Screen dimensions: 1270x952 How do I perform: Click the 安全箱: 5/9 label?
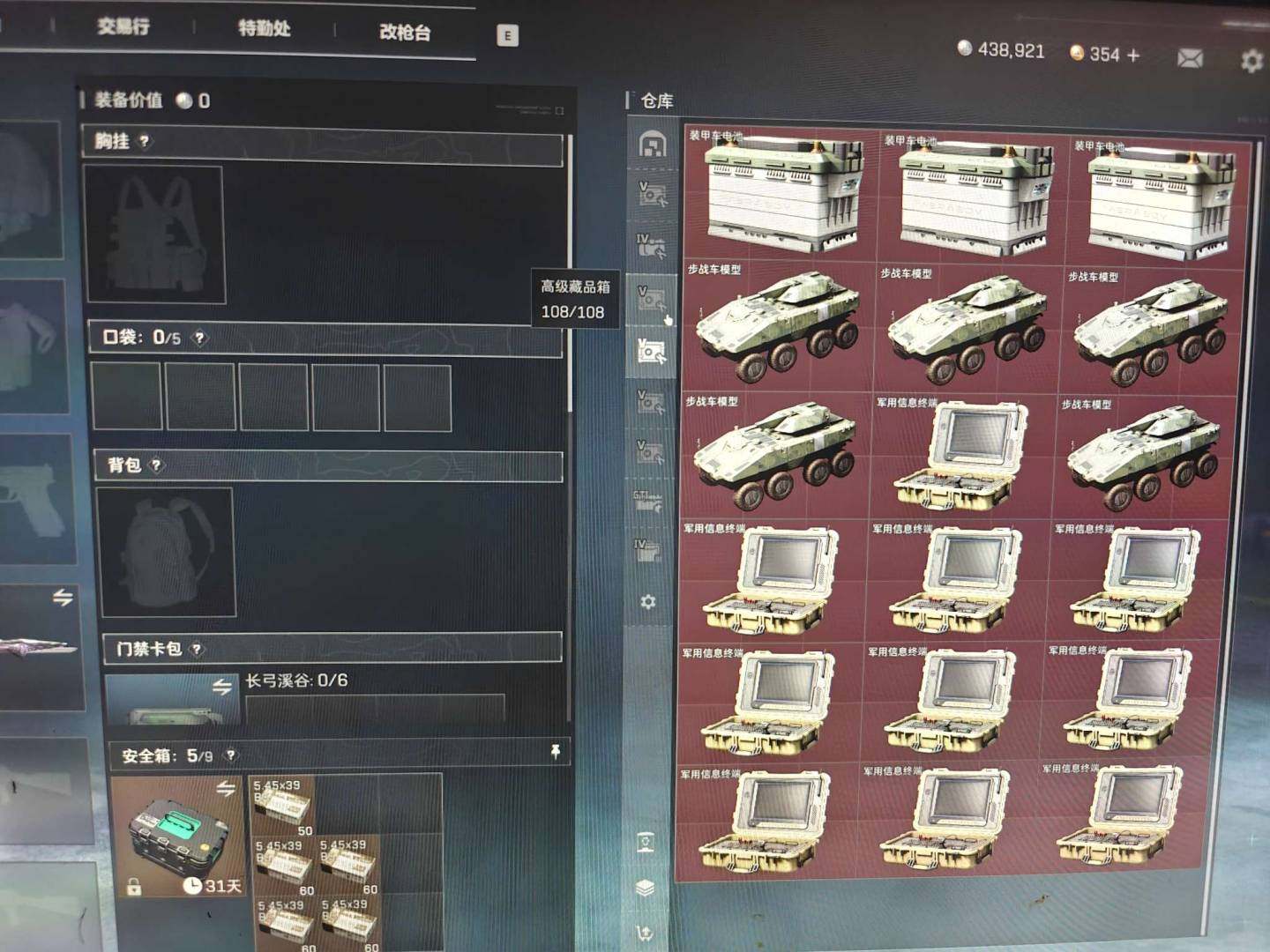coord(167,755)
